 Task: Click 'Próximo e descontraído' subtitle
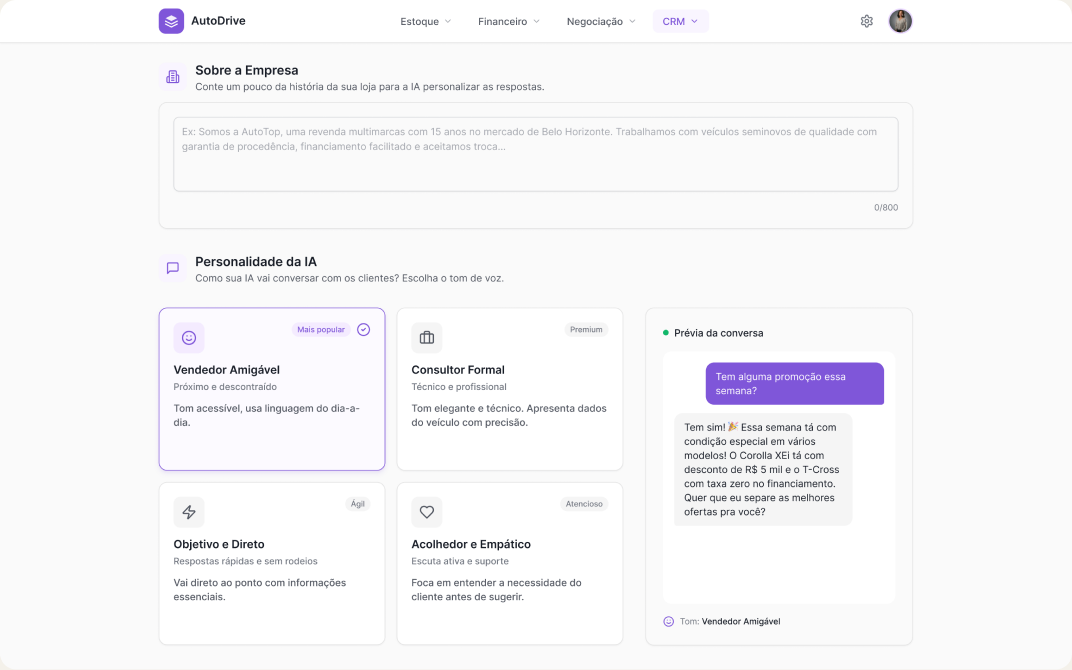[x=225, y=386]
